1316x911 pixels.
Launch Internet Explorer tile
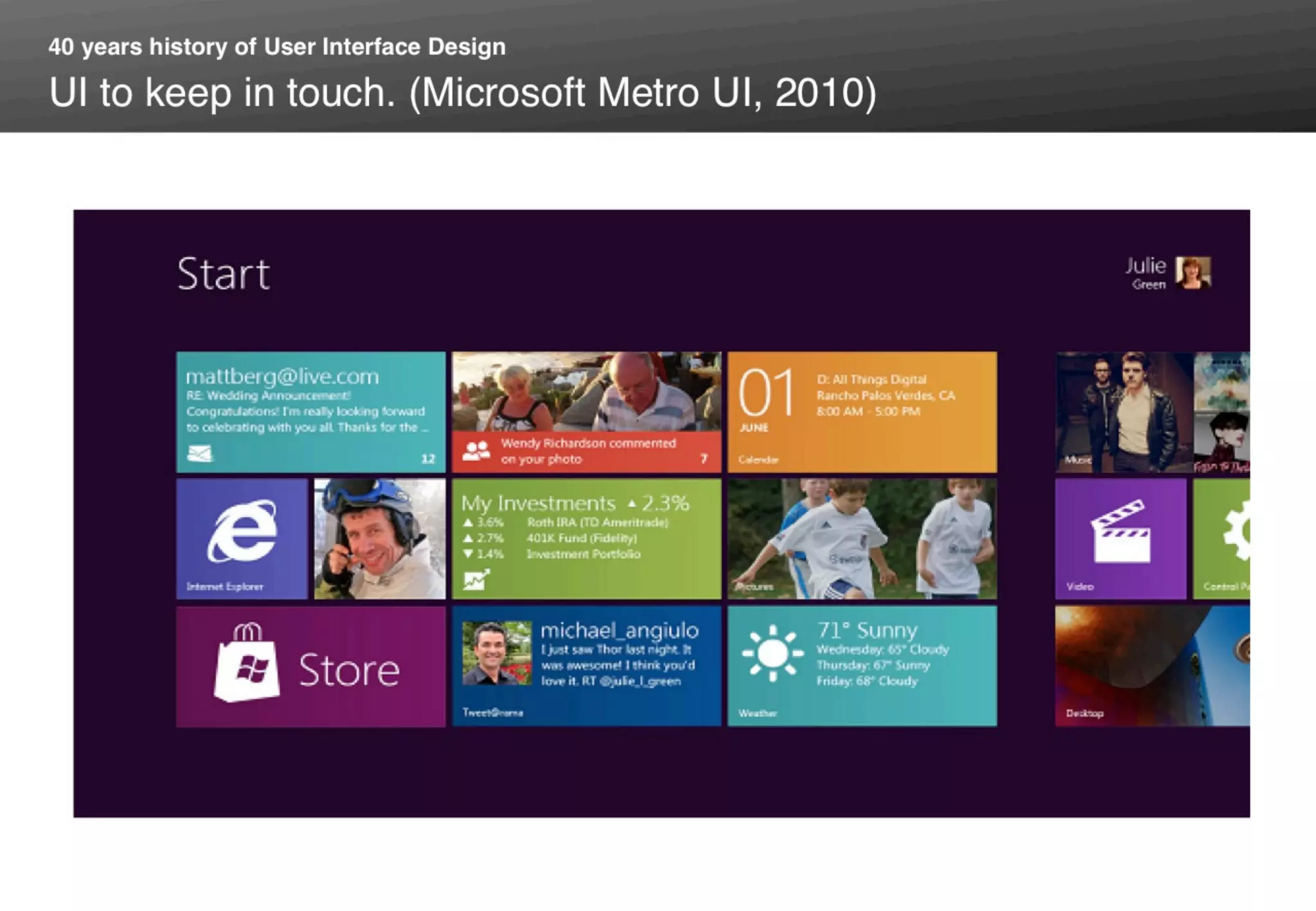(242, 539)
